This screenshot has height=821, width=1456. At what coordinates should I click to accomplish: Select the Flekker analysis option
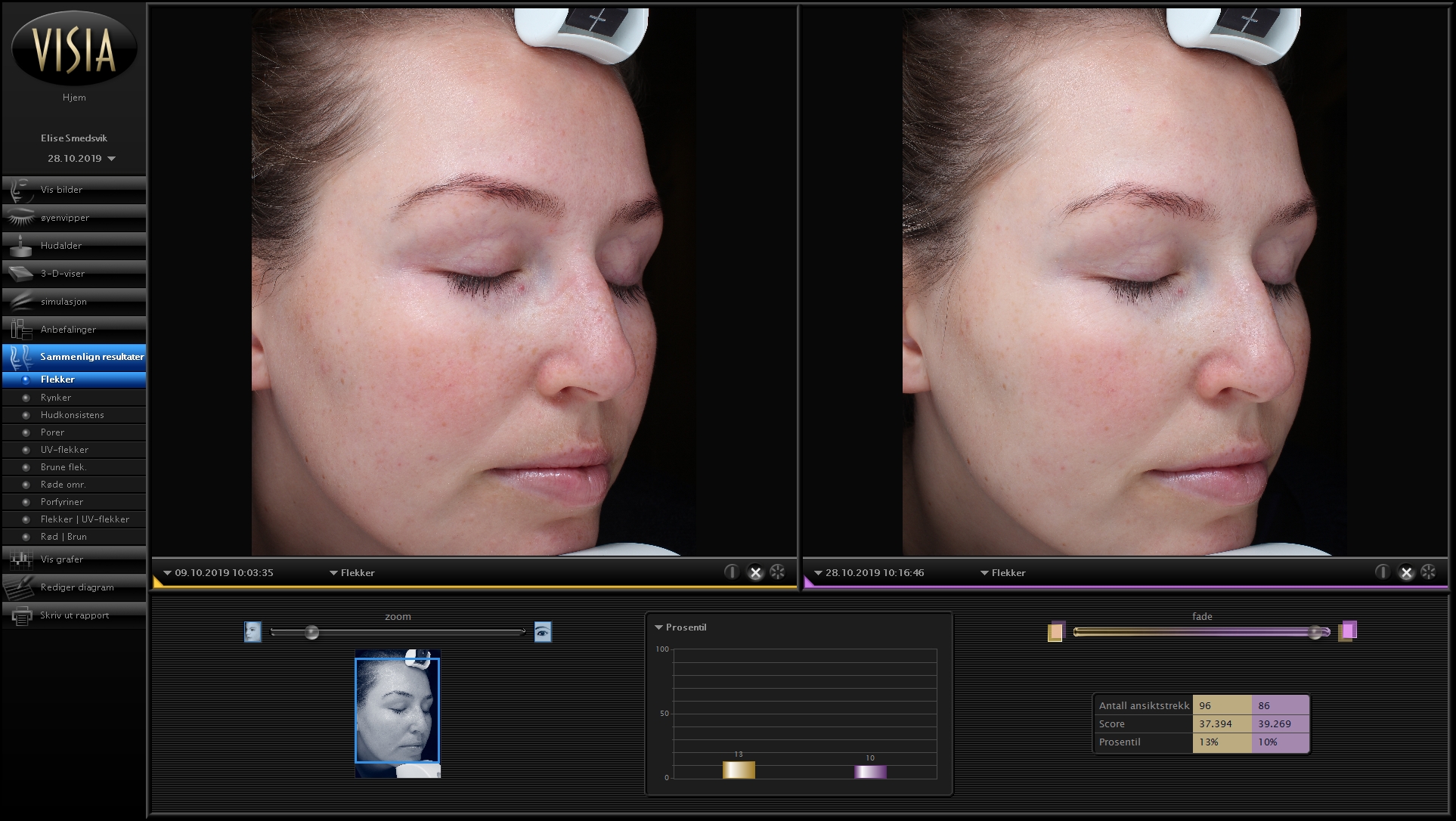74,380
